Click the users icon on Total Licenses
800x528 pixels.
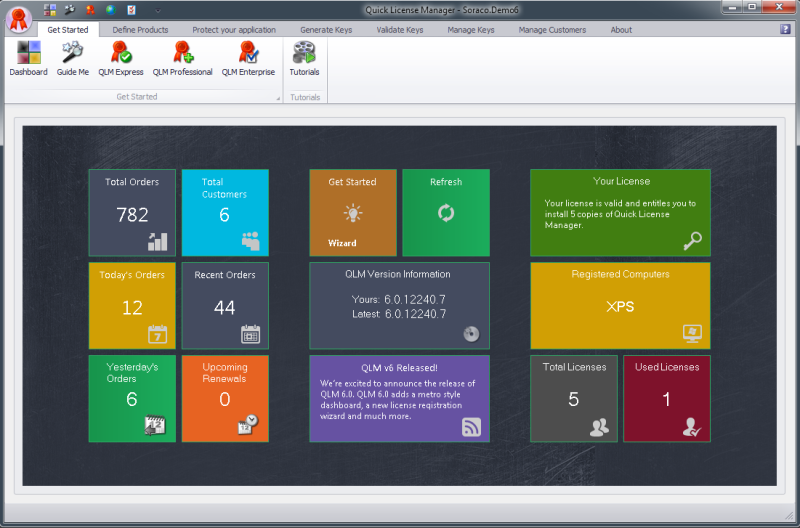click(599, 428)
